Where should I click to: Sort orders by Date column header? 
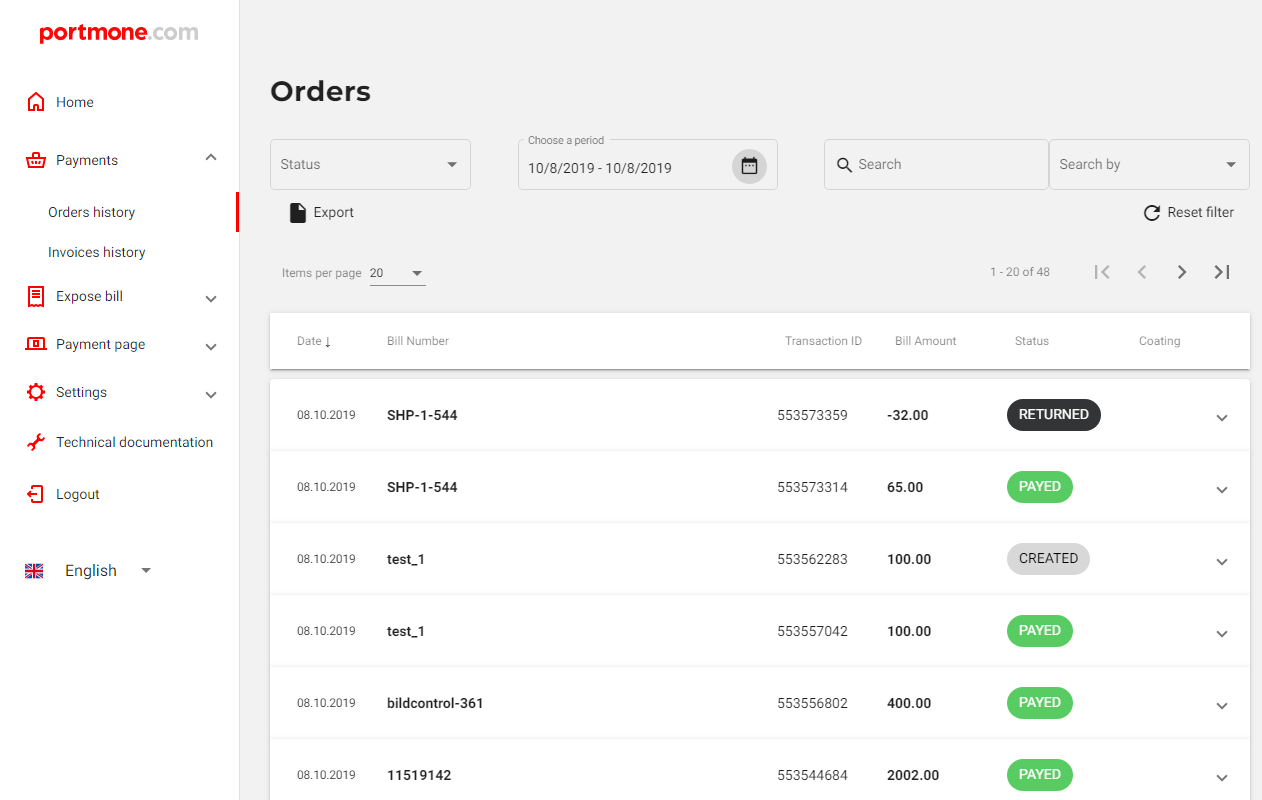313,341
